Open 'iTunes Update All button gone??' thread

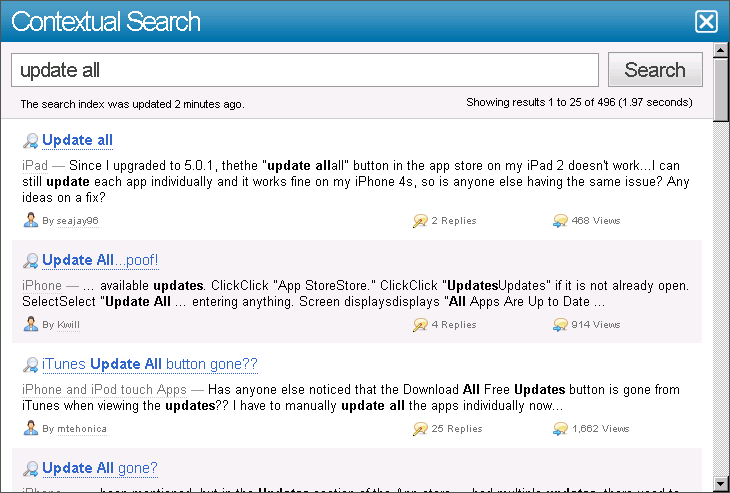click(149, 364)
